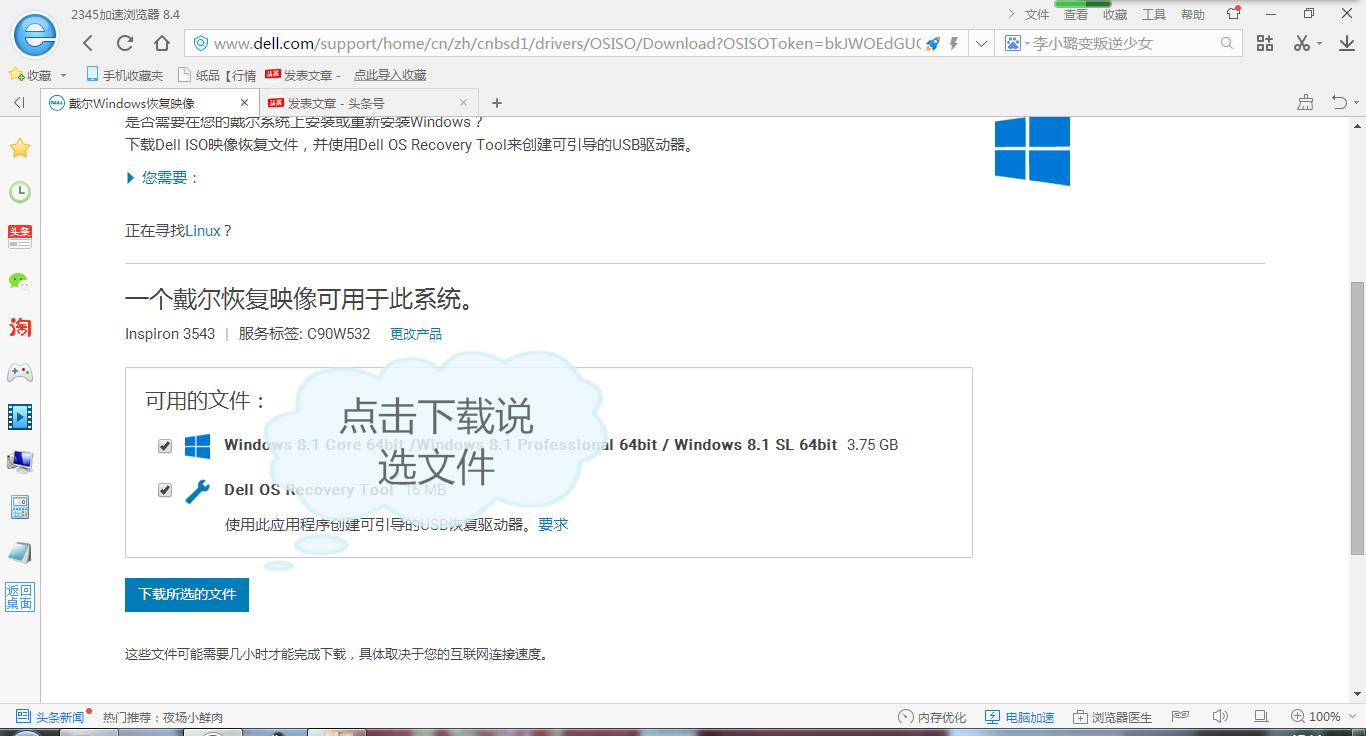Image resolution: width=1366 pixels, height=736 pixels.
Task: Follow the 更改产品 link
Action: [415, 333]
